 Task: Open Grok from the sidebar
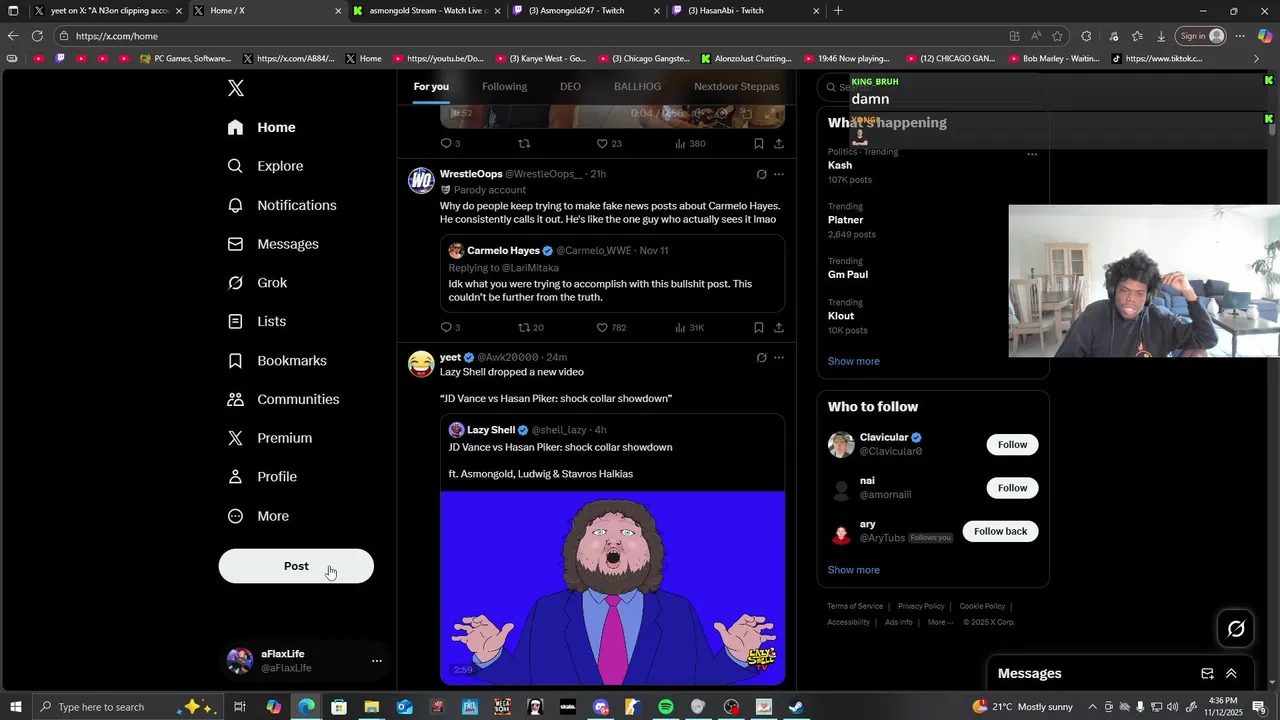point(257,283)
